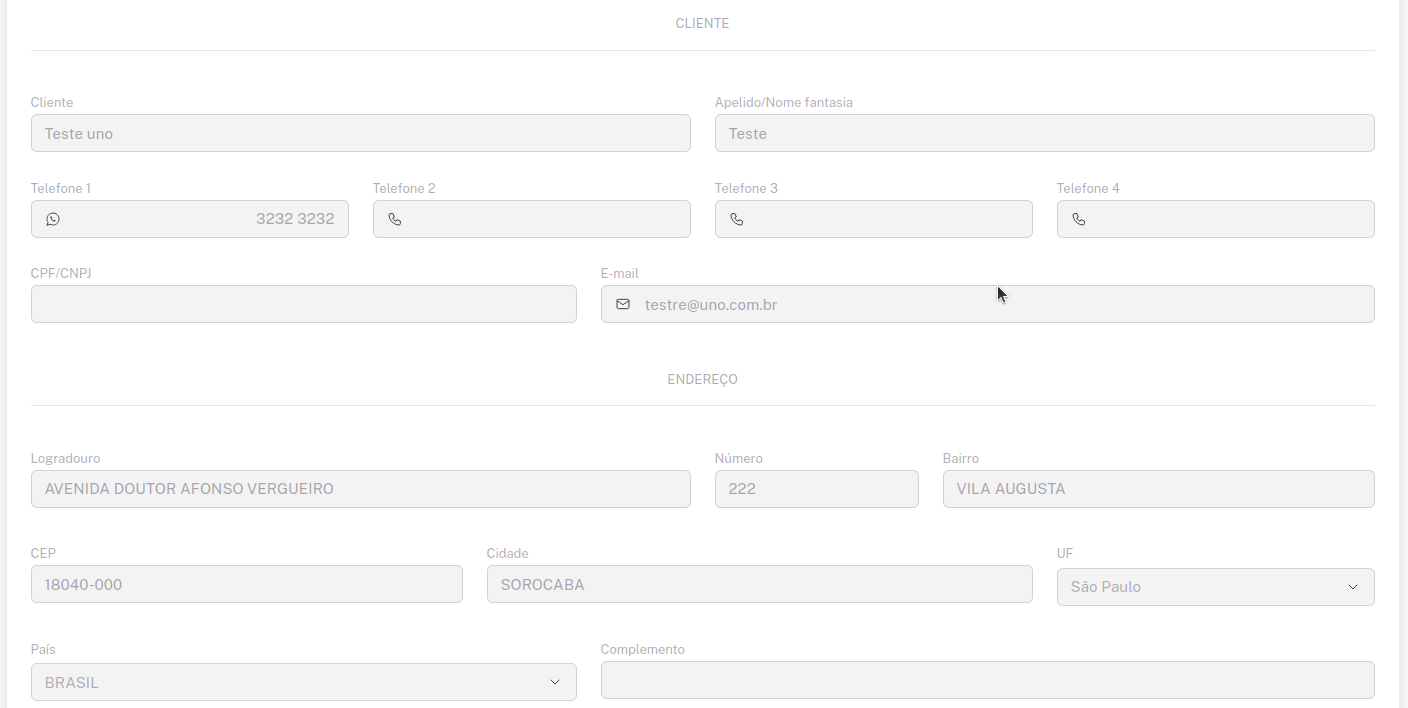
Task: Select the CEP postal code field
Action: coord(246,584)
